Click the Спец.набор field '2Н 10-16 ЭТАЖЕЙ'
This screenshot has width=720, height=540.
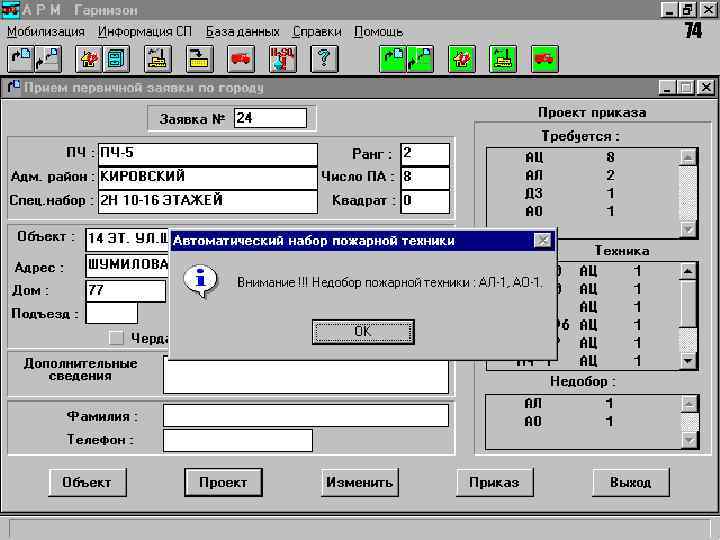click(208, 202)
